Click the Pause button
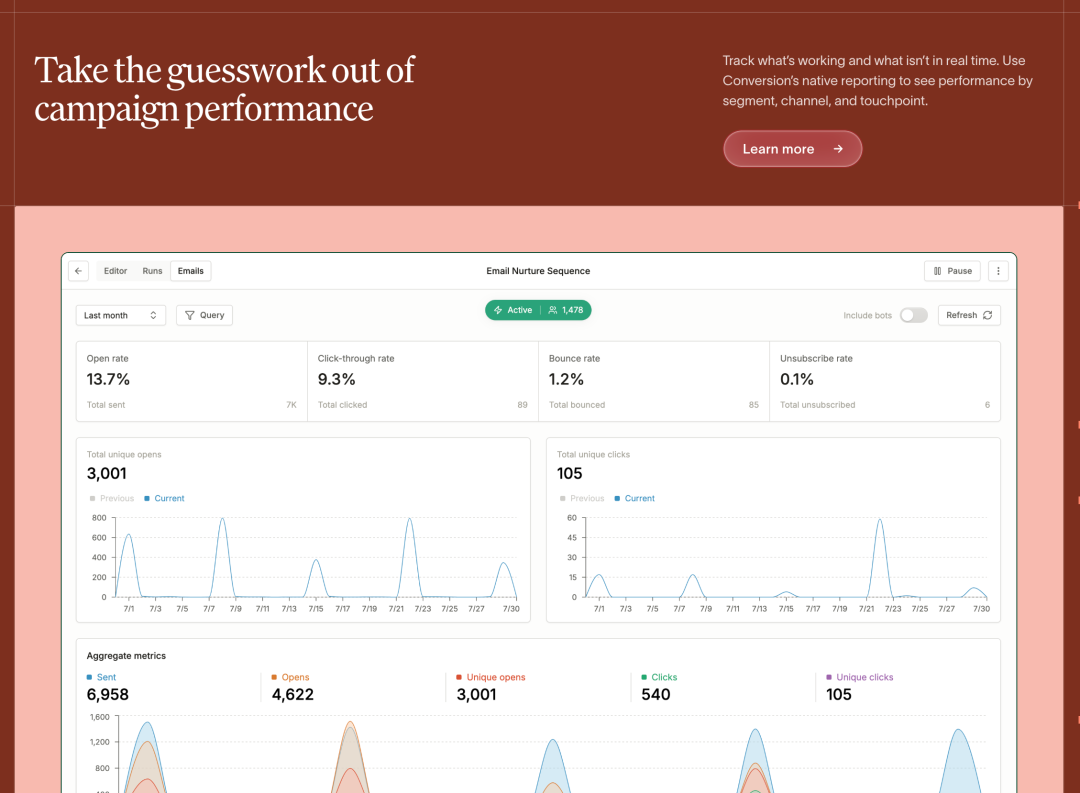 [952, 271]
